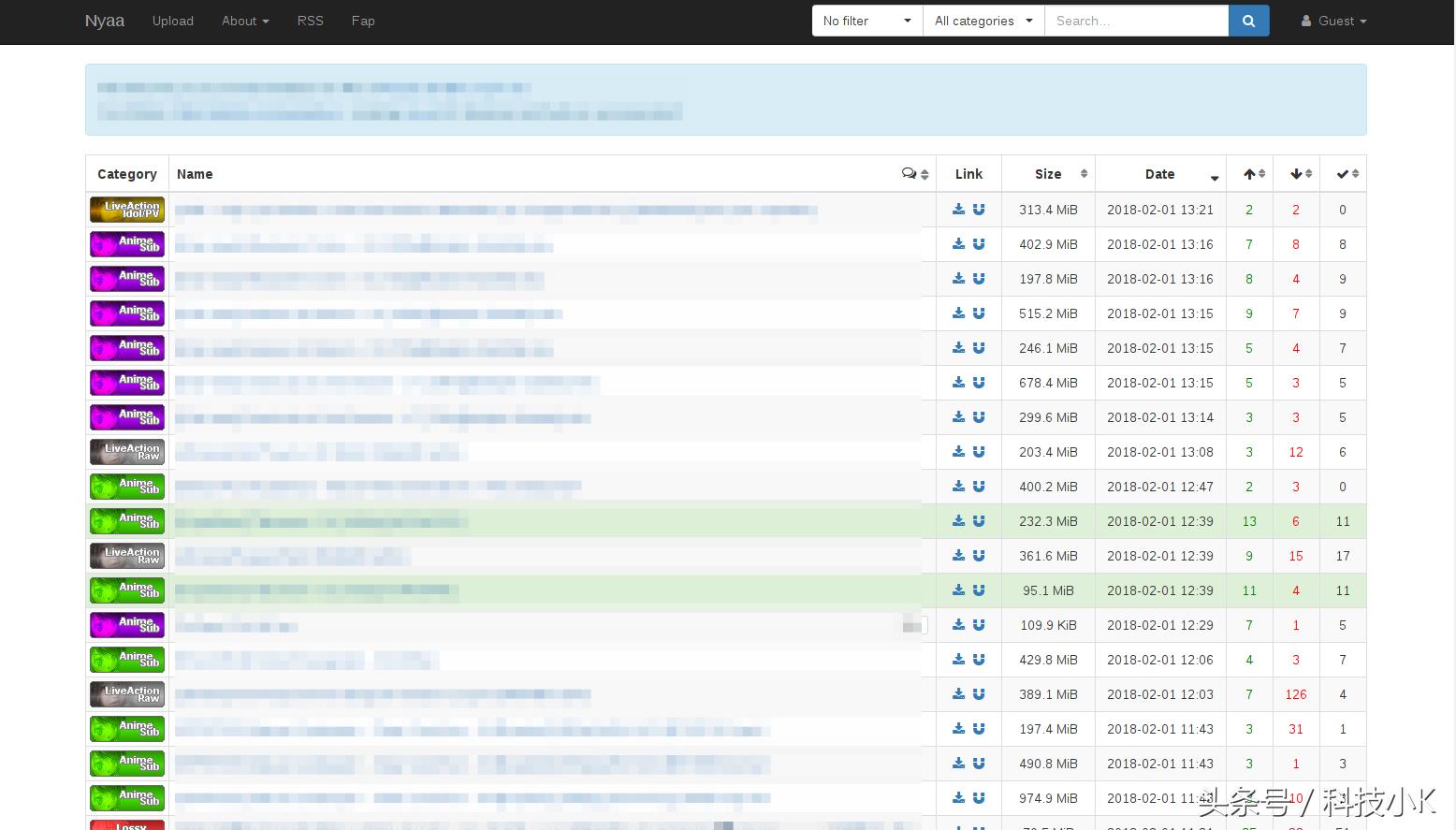
Task: Download torrent file for 95.1 MiB row
Action: [x=959, y=590]
